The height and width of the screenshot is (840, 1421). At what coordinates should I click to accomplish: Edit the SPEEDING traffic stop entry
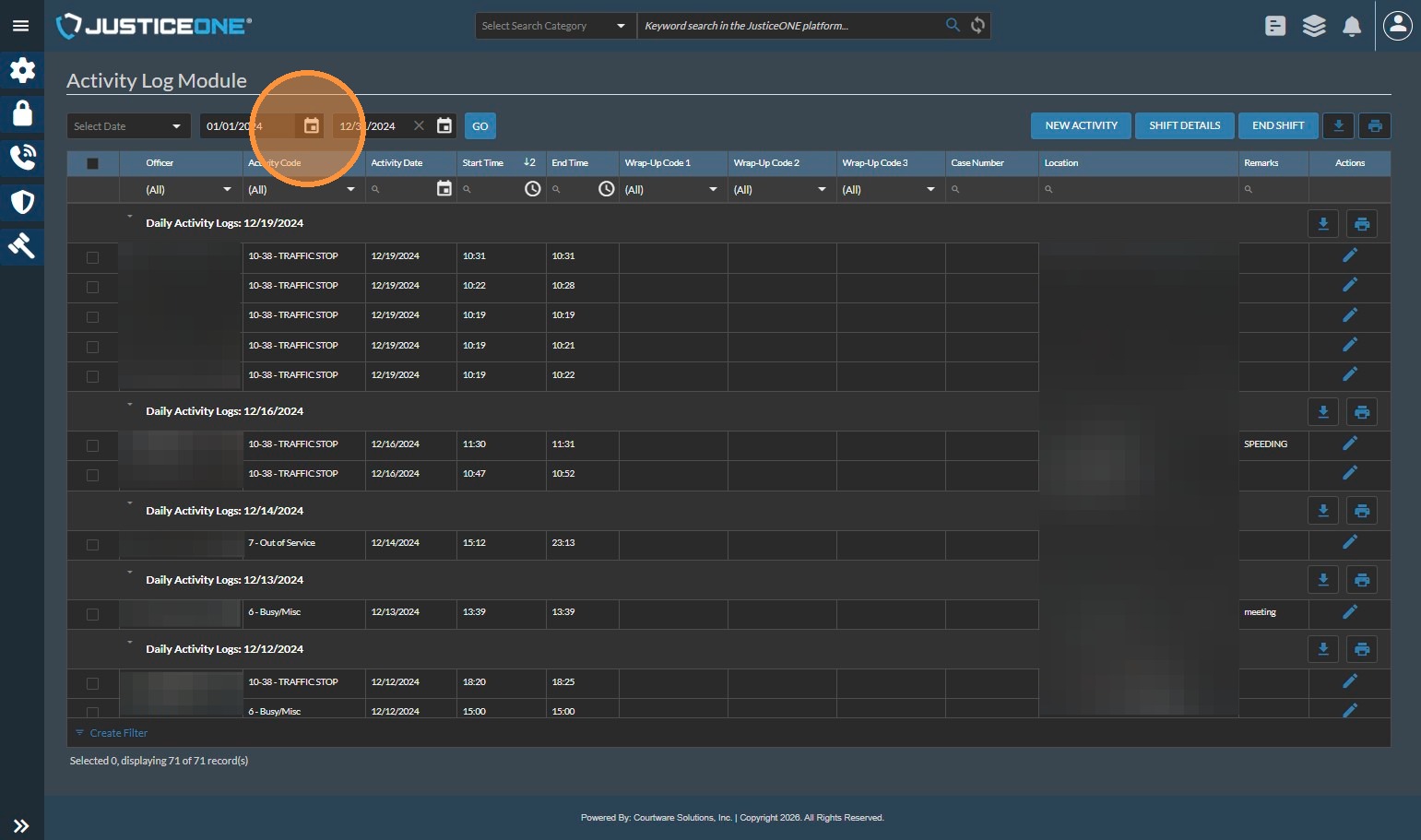point(1349,444)
